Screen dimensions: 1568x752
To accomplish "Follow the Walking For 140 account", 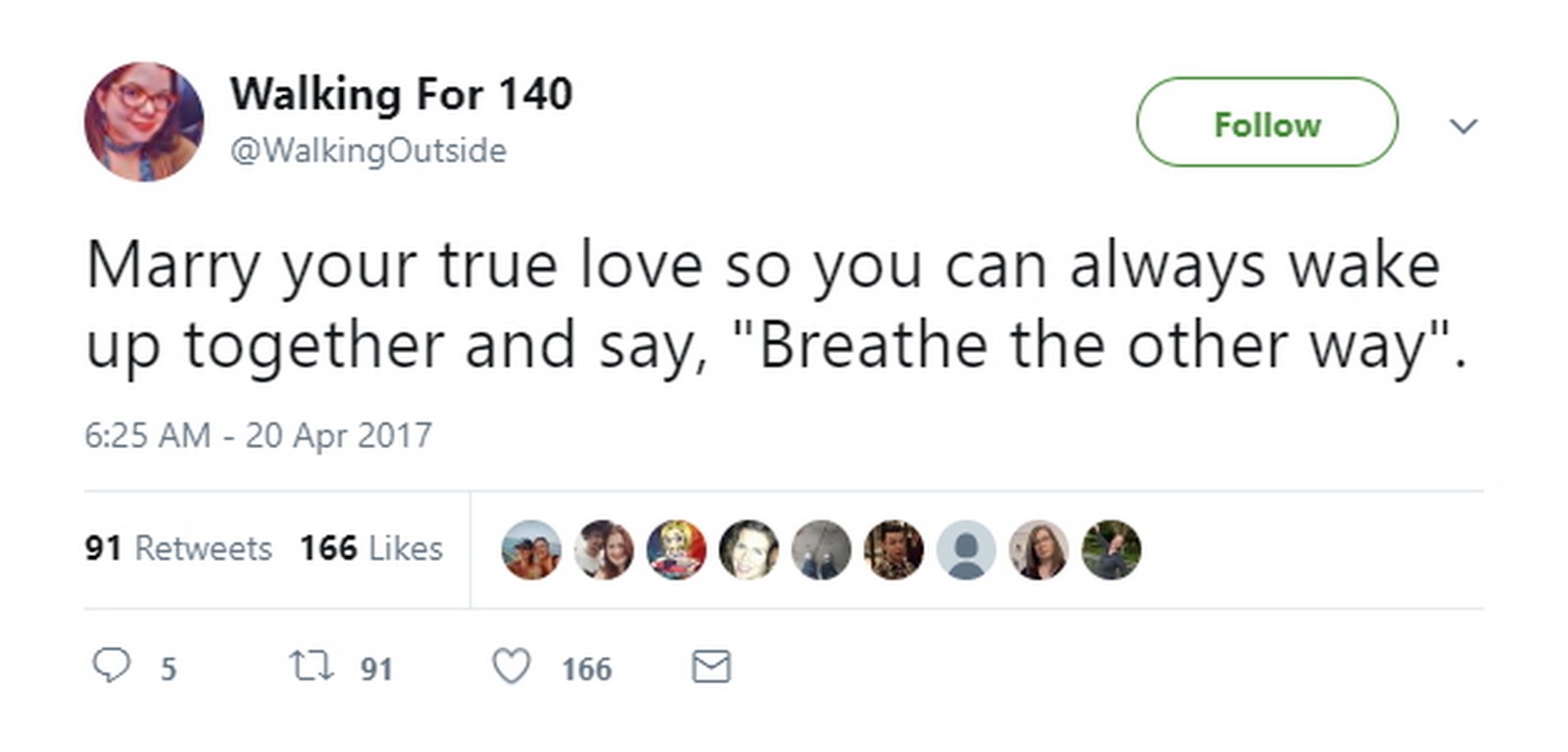I will (1266, 123).
